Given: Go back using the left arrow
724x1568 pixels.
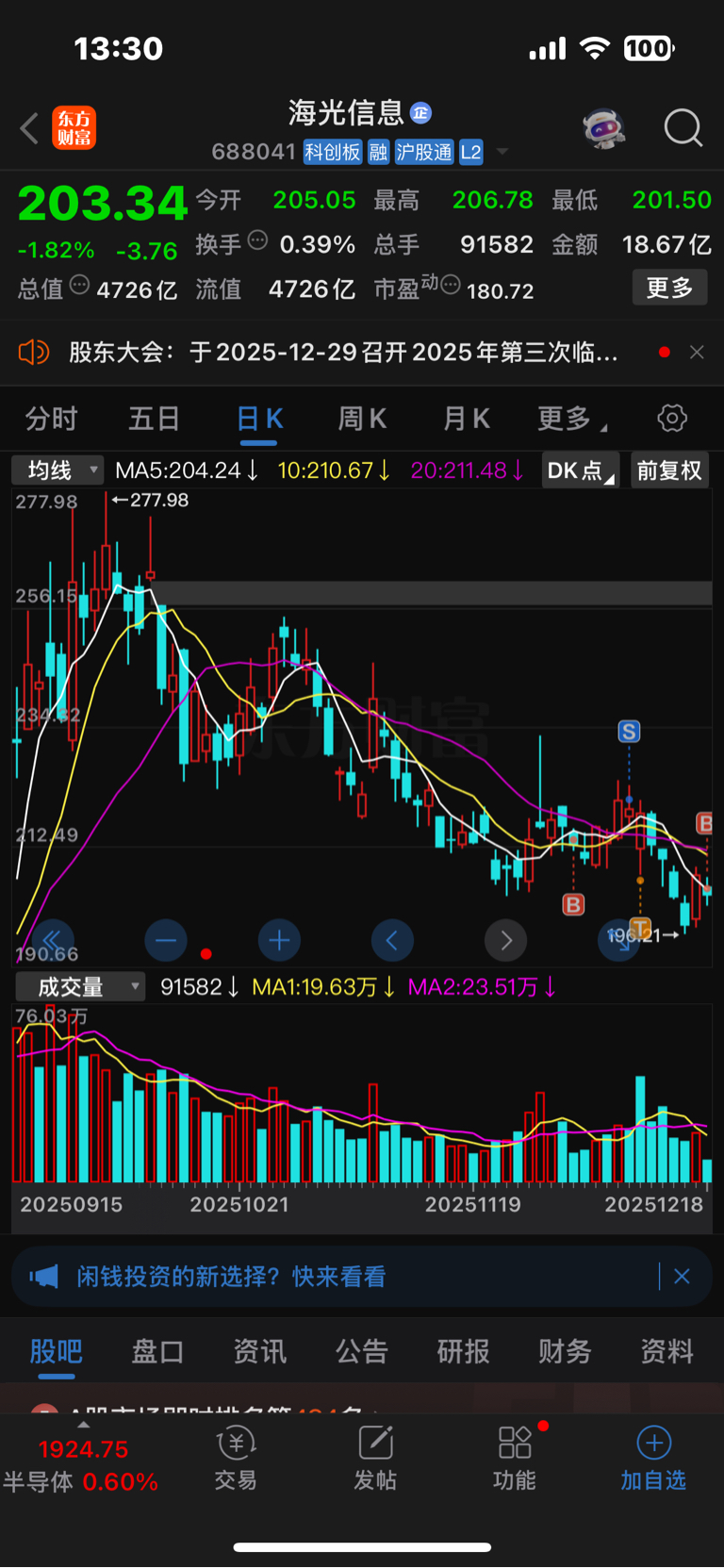Looking at the screenshot, I should point(29,128).
